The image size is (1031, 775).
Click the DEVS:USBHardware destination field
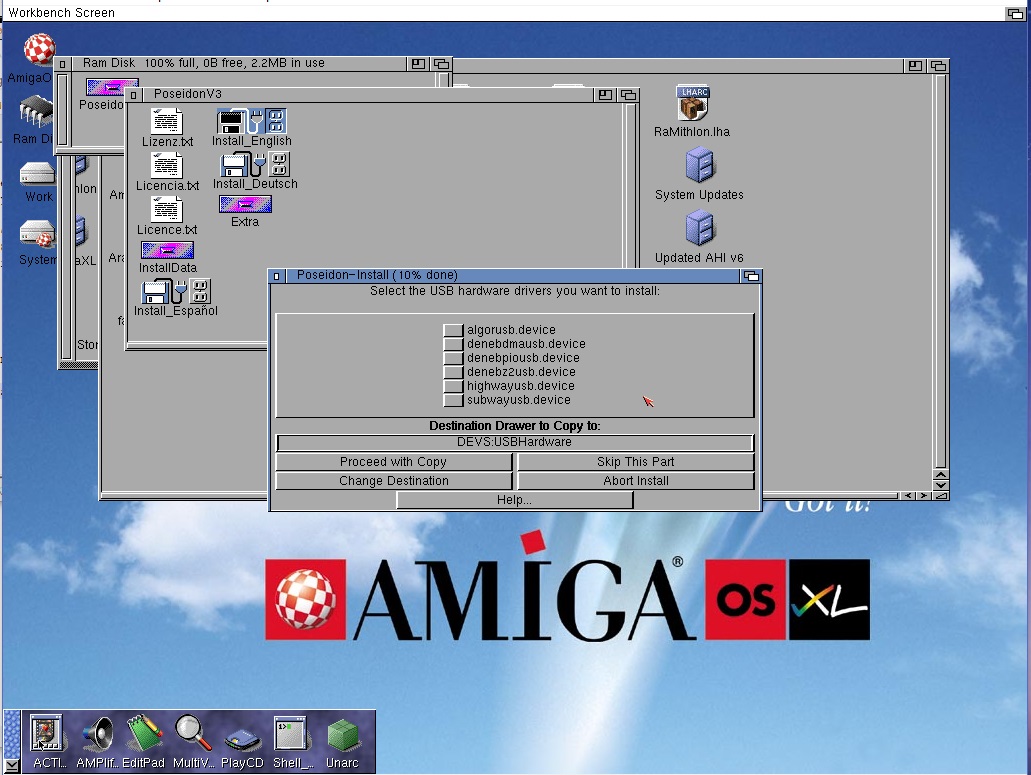pos(514,442)
